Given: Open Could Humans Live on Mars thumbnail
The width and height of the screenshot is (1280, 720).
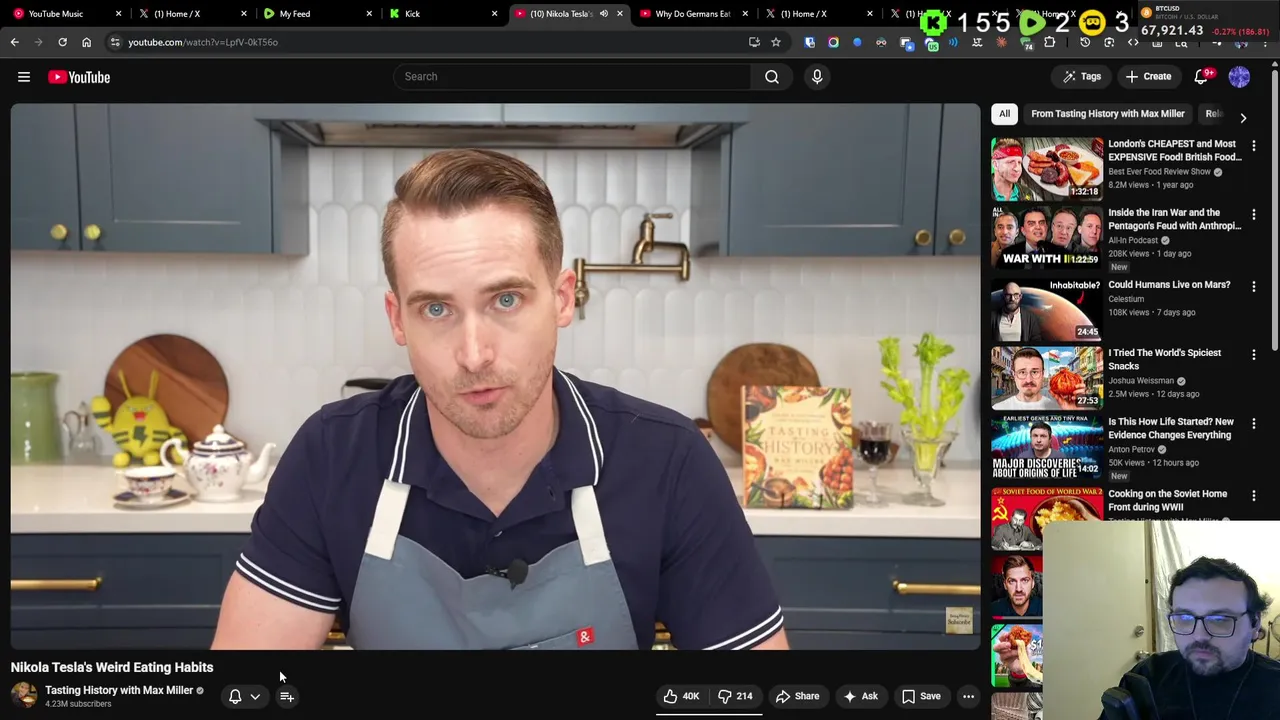Looking at the screenshot, I should coord(1047,309).
